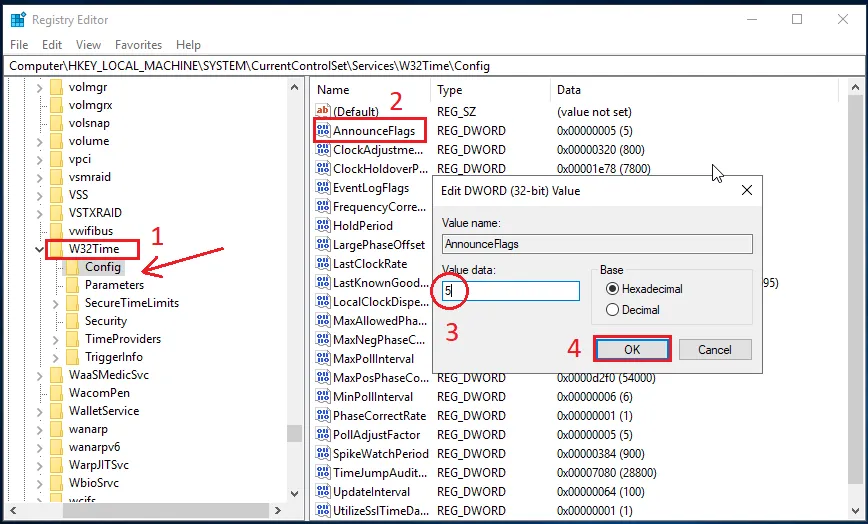This screenshot has width=868, height=524.
Task: Click the string icon beside (Default) value
Action: 323,111
